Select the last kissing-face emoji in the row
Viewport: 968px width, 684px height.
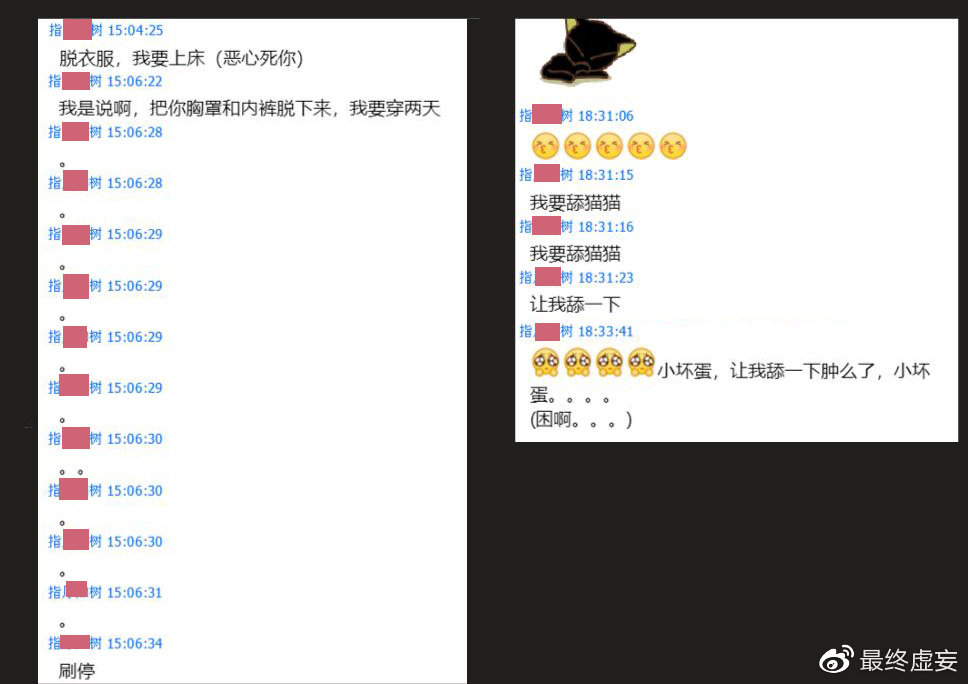pyautogui.click(x=673, y=147)
